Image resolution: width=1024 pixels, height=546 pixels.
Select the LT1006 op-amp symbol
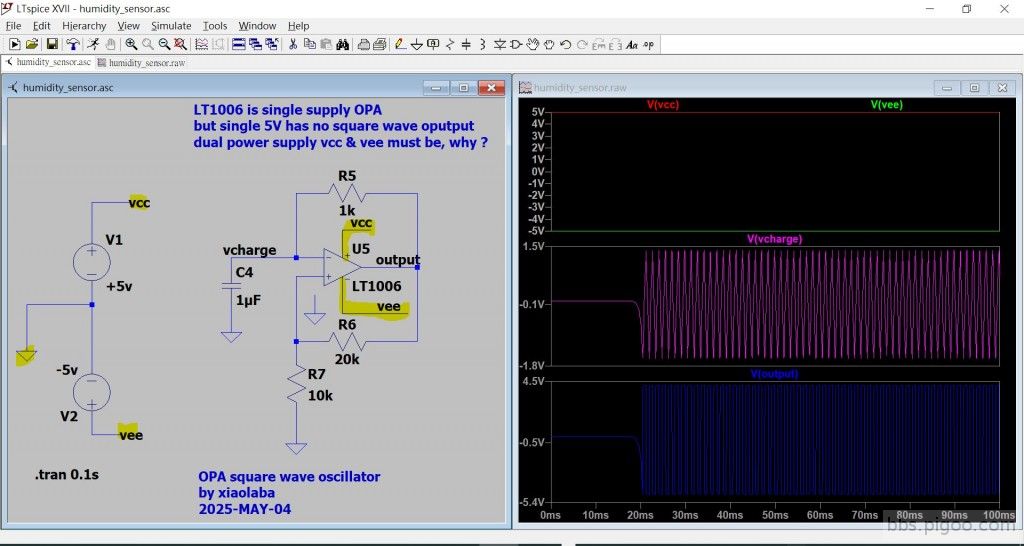coord(342,266)
